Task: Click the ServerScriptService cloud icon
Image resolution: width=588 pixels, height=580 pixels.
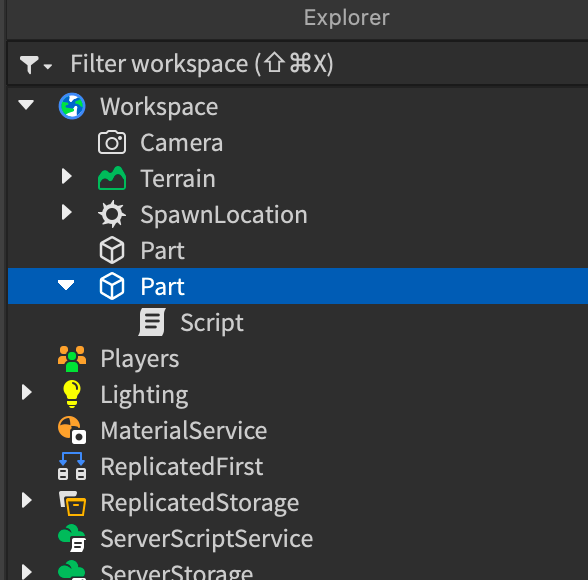Action: point(72,538)
